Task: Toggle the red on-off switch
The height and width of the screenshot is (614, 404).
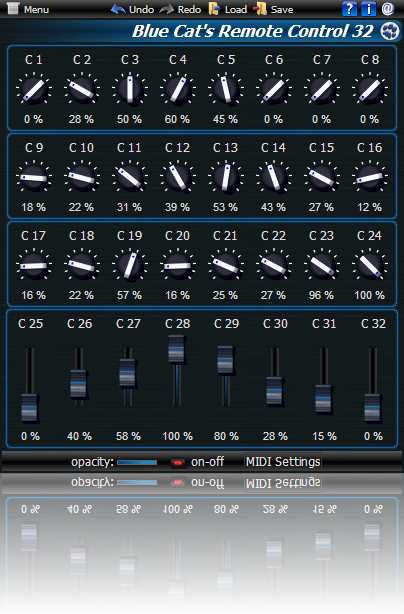Action: tap(177, 463)
